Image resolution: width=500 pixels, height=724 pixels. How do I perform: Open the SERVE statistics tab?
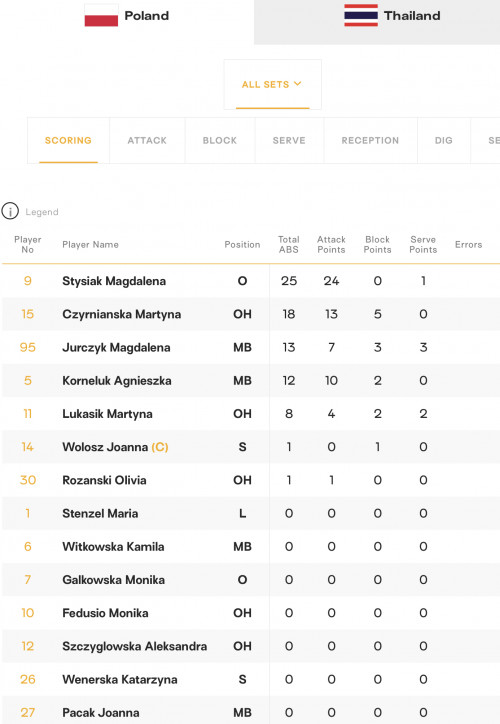[289, 140]
